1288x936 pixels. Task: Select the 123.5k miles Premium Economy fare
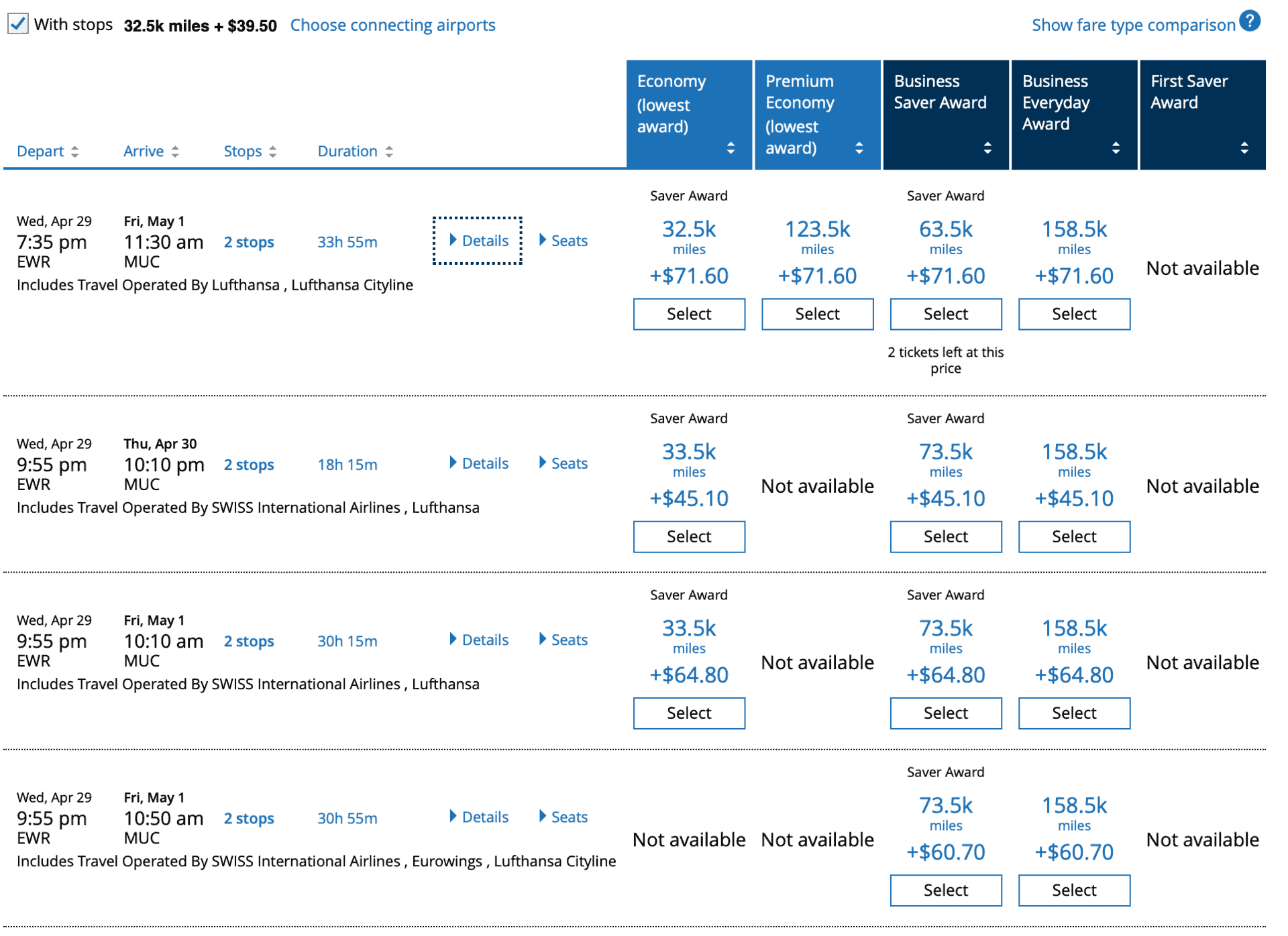pos(817,314)
